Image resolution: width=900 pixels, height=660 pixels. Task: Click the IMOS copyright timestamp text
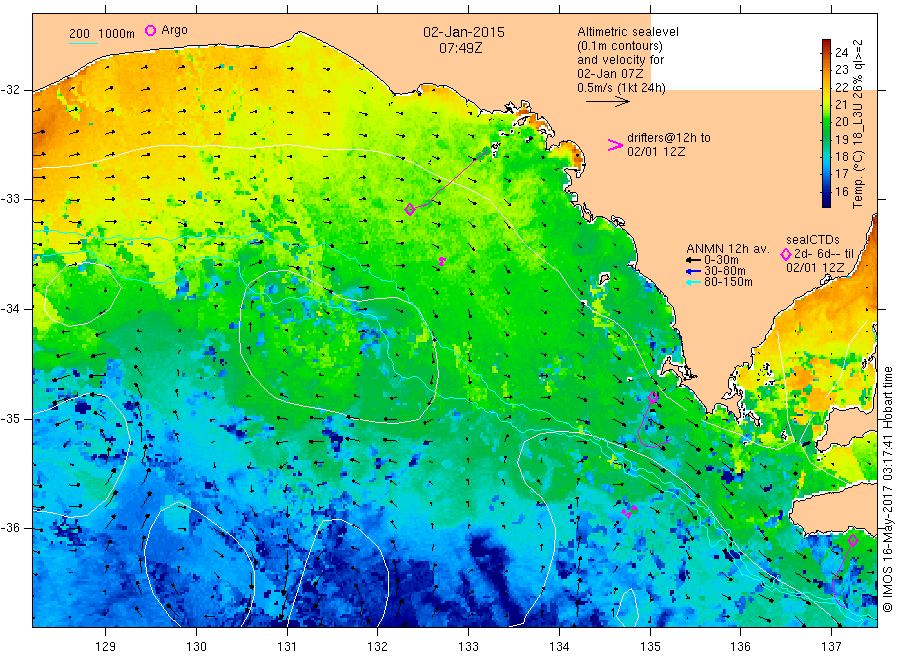click(x=888, y=490)
